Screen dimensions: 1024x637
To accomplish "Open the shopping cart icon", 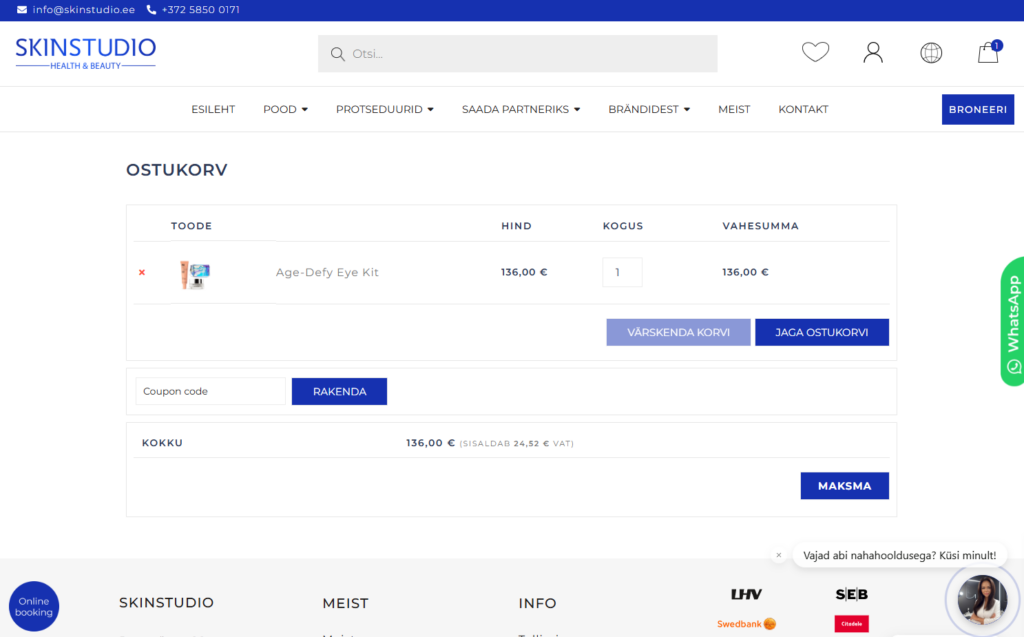I will pyautogui.click(x=988, y=52).
